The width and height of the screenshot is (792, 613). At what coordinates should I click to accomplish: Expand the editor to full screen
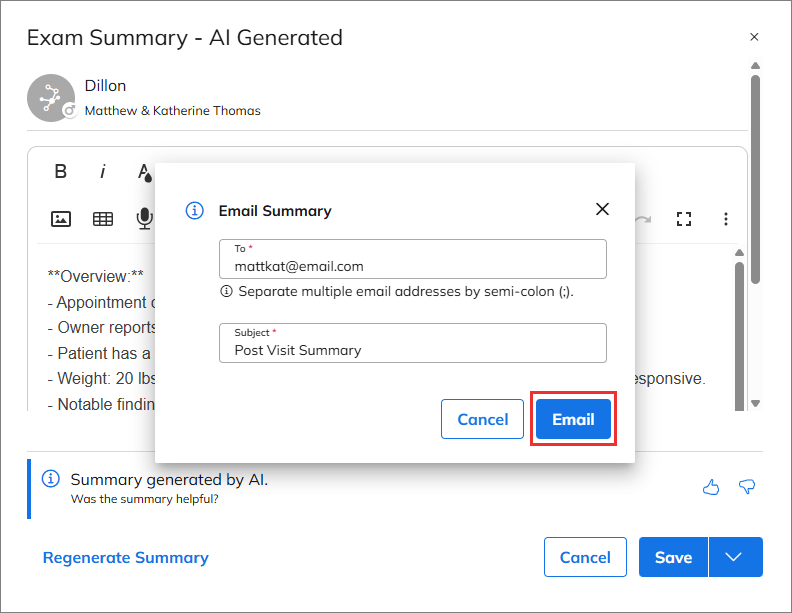point(684,219)
